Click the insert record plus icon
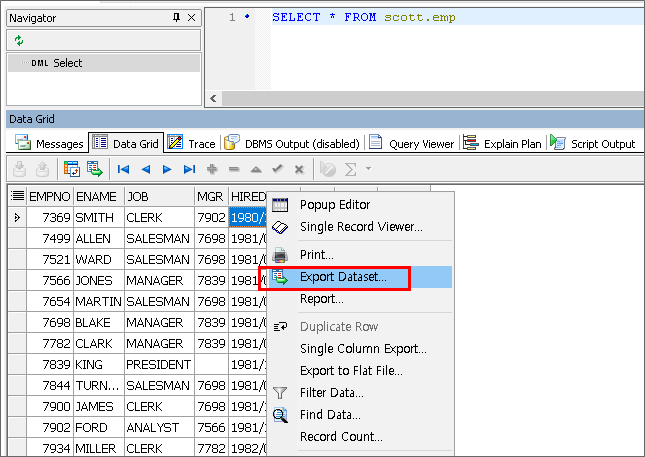This screenshot has width=645, height=457. coord(212,169)
